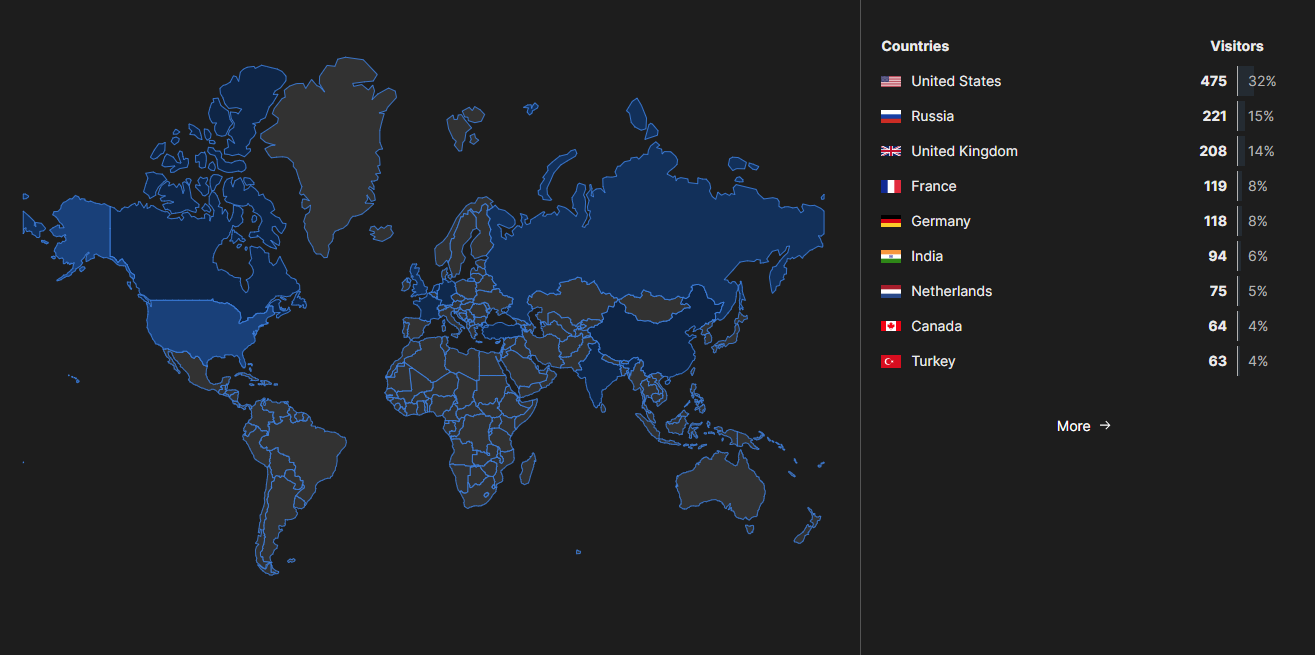
Task: Click the United Kingdom flag icon
Action: (x=890, y=151)
